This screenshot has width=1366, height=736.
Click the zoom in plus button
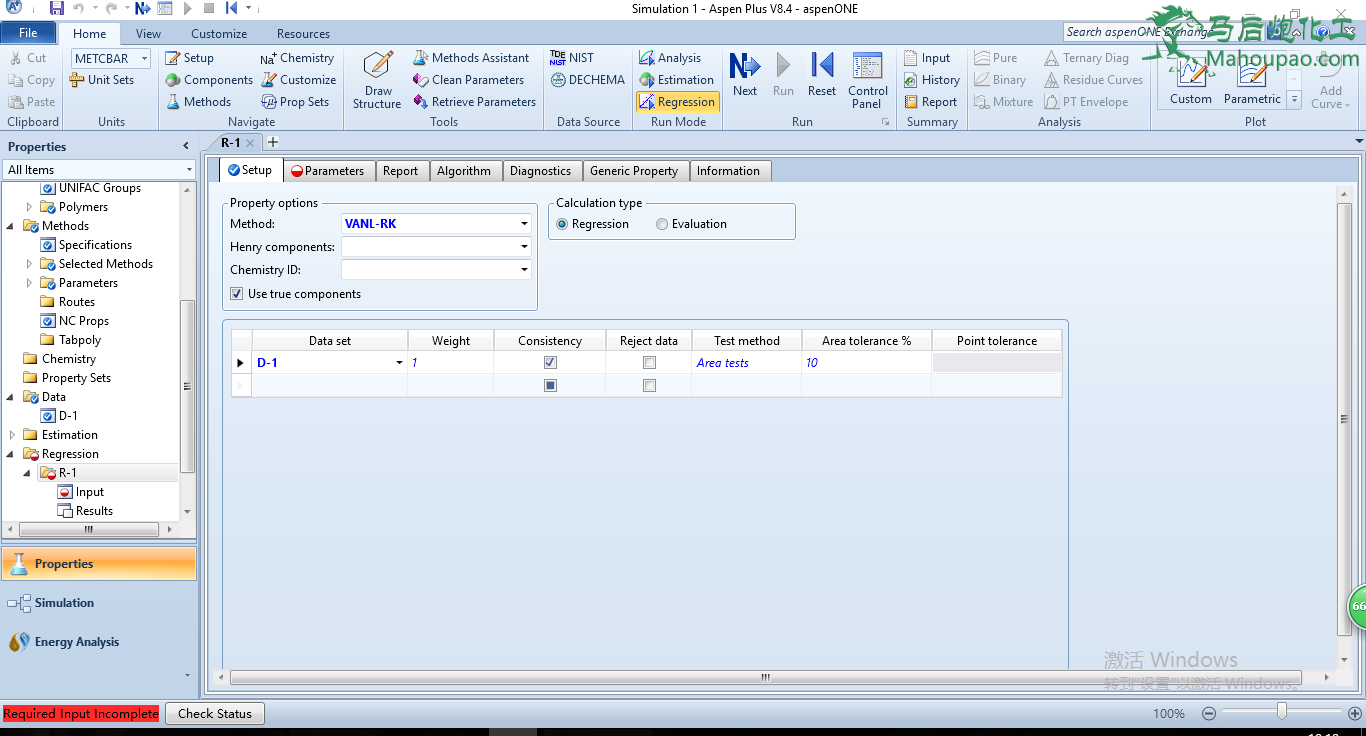point(1355,713)
